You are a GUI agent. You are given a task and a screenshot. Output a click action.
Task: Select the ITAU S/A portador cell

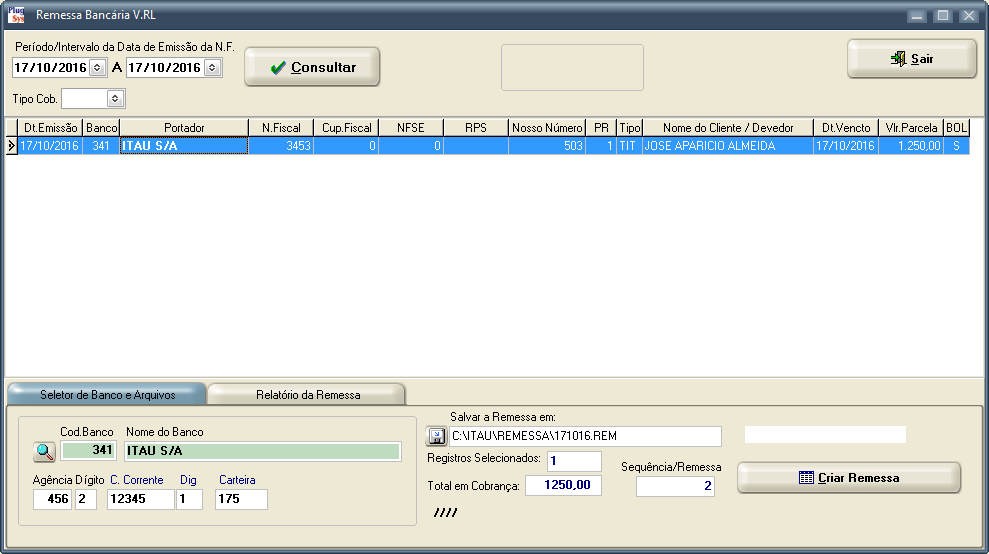pos(184,146)
